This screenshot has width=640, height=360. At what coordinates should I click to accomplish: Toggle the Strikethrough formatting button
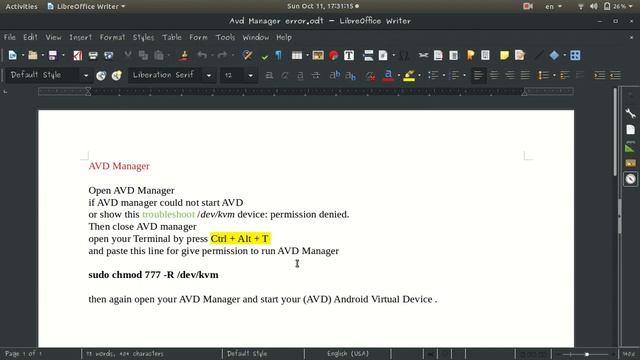(316, 75)
